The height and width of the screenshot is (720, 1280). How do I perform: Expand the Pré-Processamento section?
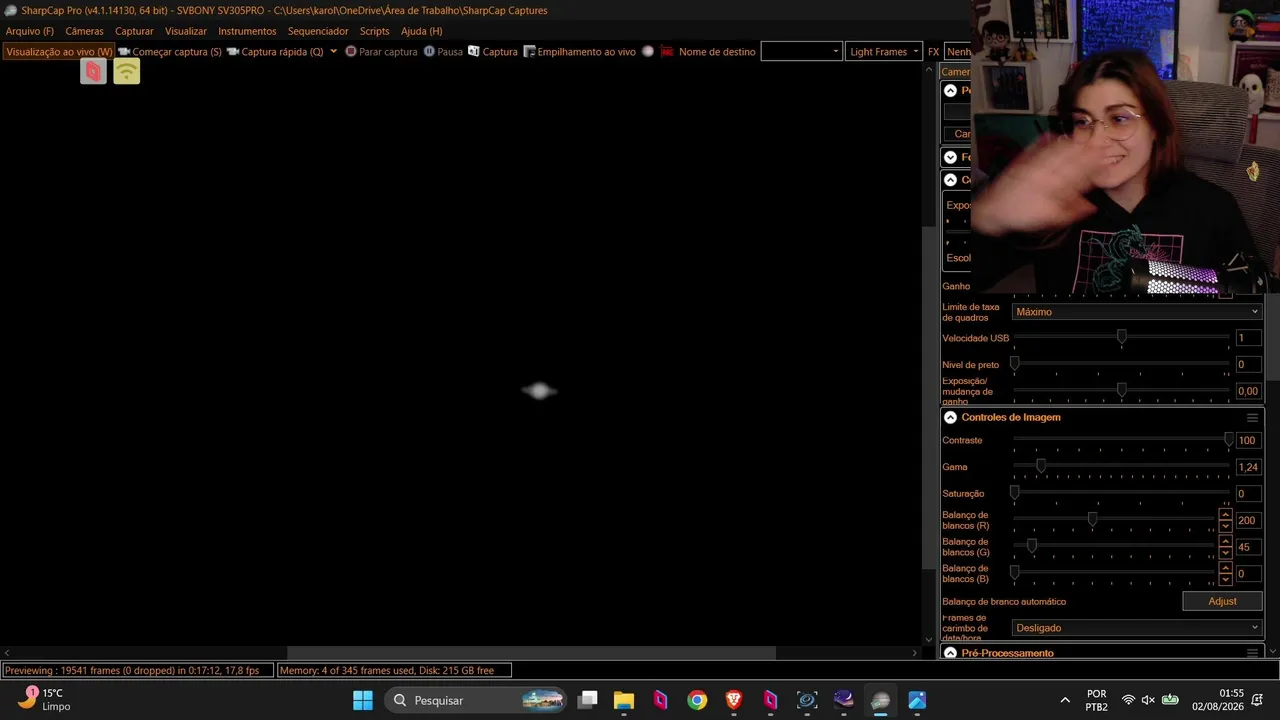coord(950,653)
